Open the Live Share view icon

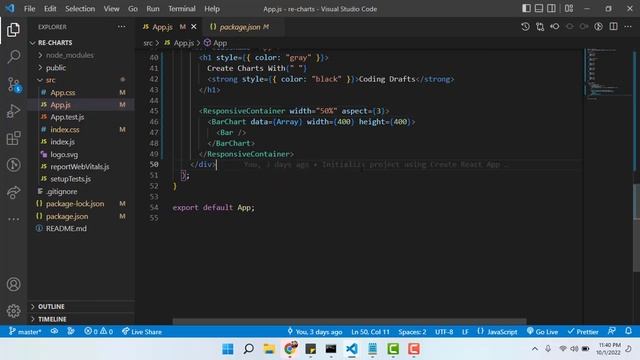pyautogui.click(x=13, y=192)
